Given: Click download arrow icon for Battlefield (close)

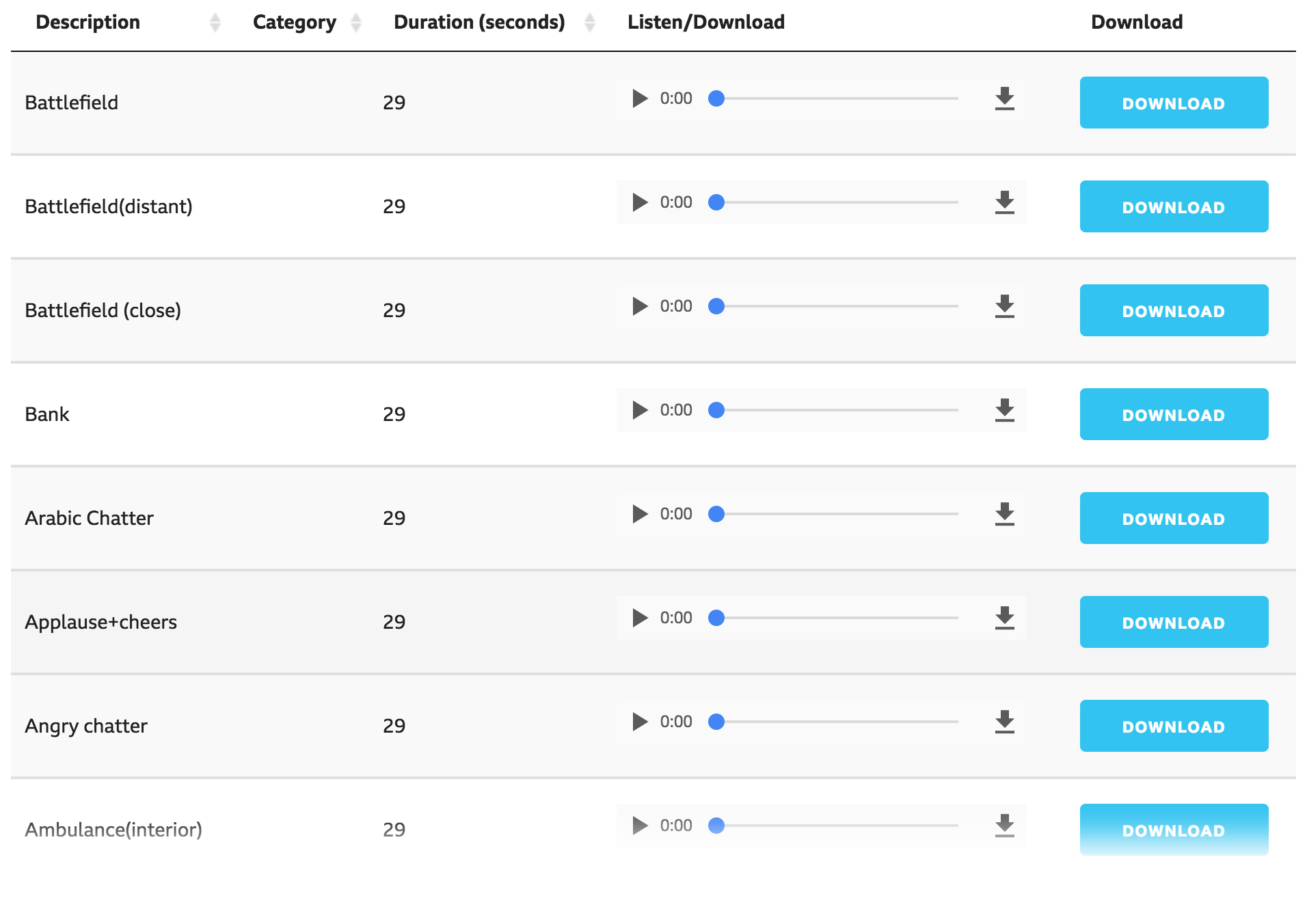Looking at the screenshot, I should (x=1004, y=306).
